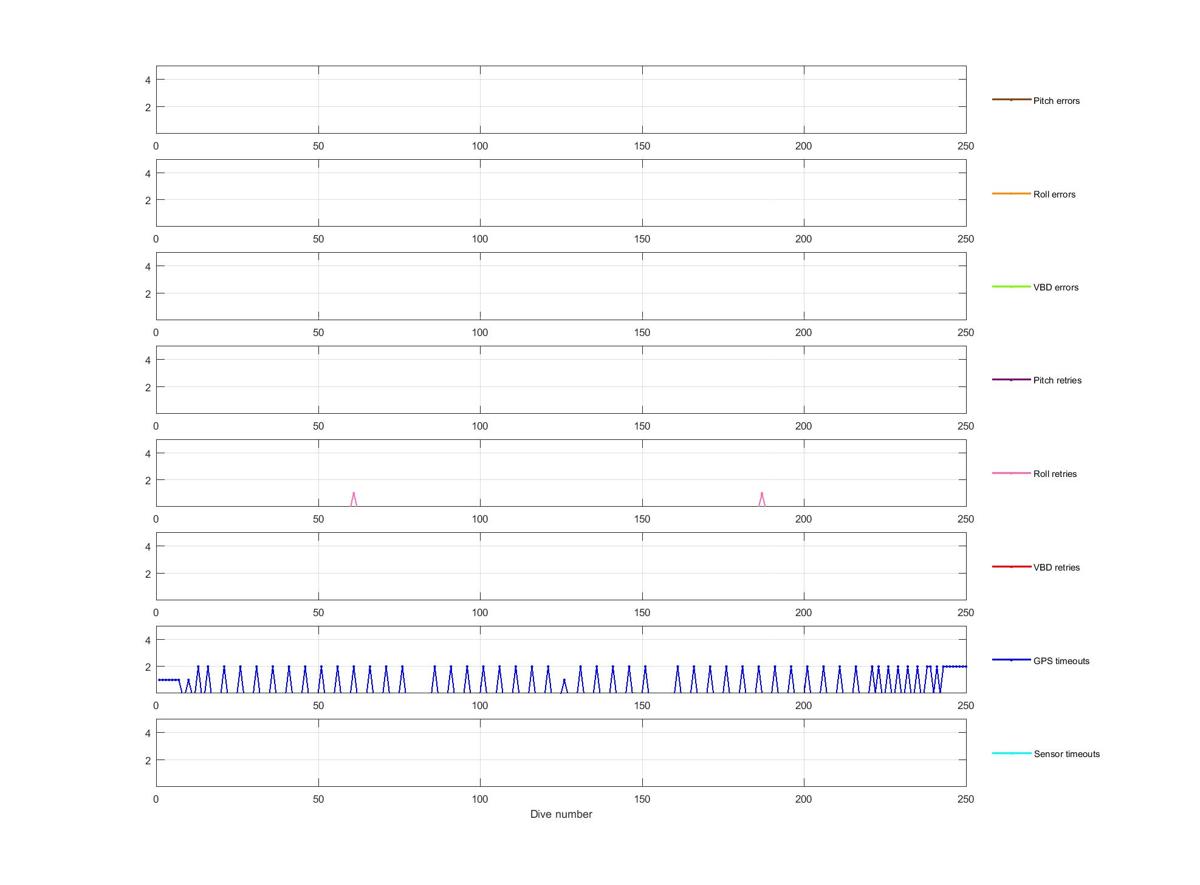Viewport: 1200px width, 885px height.
Task: Click the blue GPS timeouts legend line
Action: [1011, 660]
